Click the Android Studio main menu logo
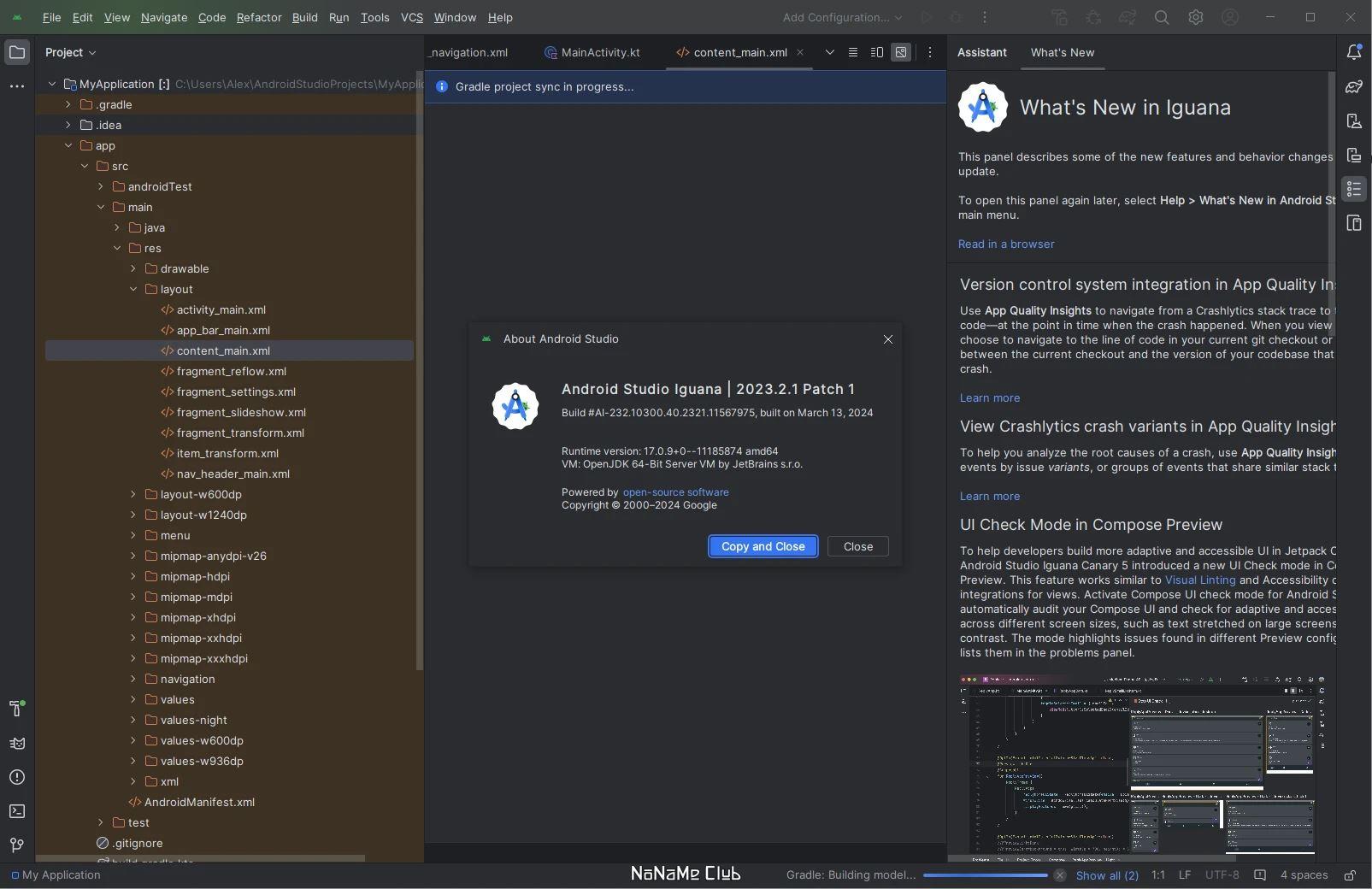The image size is (1372, 889). tap(17, 17)
